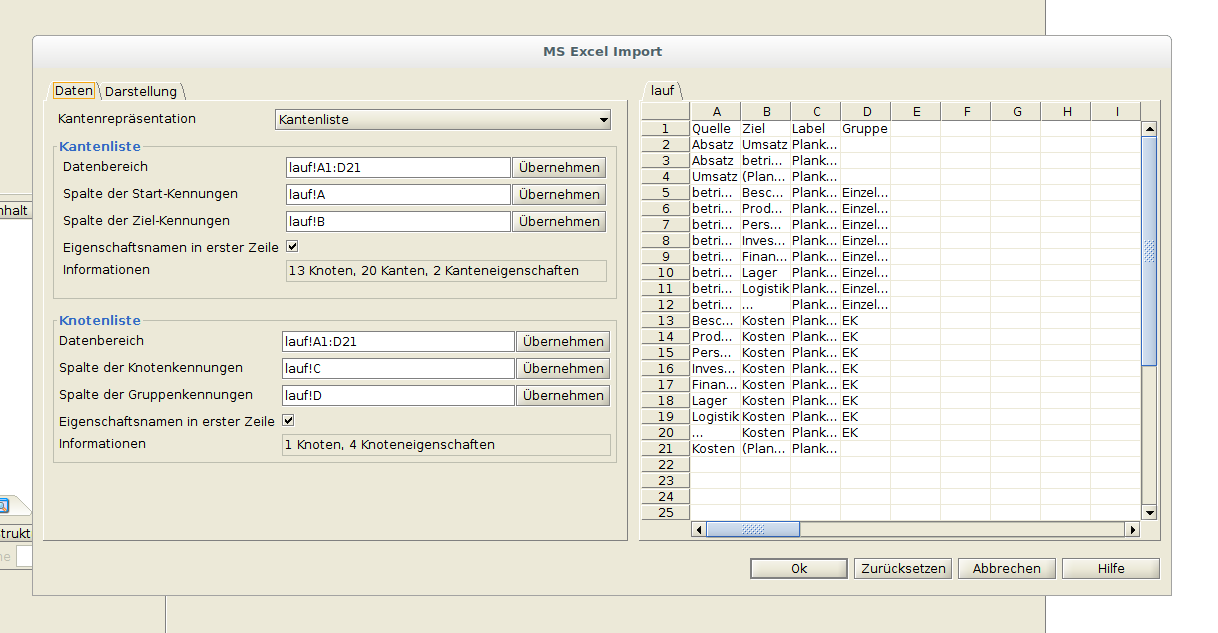
Task: Click the spreadsheet vertical scroll up arrow
Action: (x=1149, y=128)
